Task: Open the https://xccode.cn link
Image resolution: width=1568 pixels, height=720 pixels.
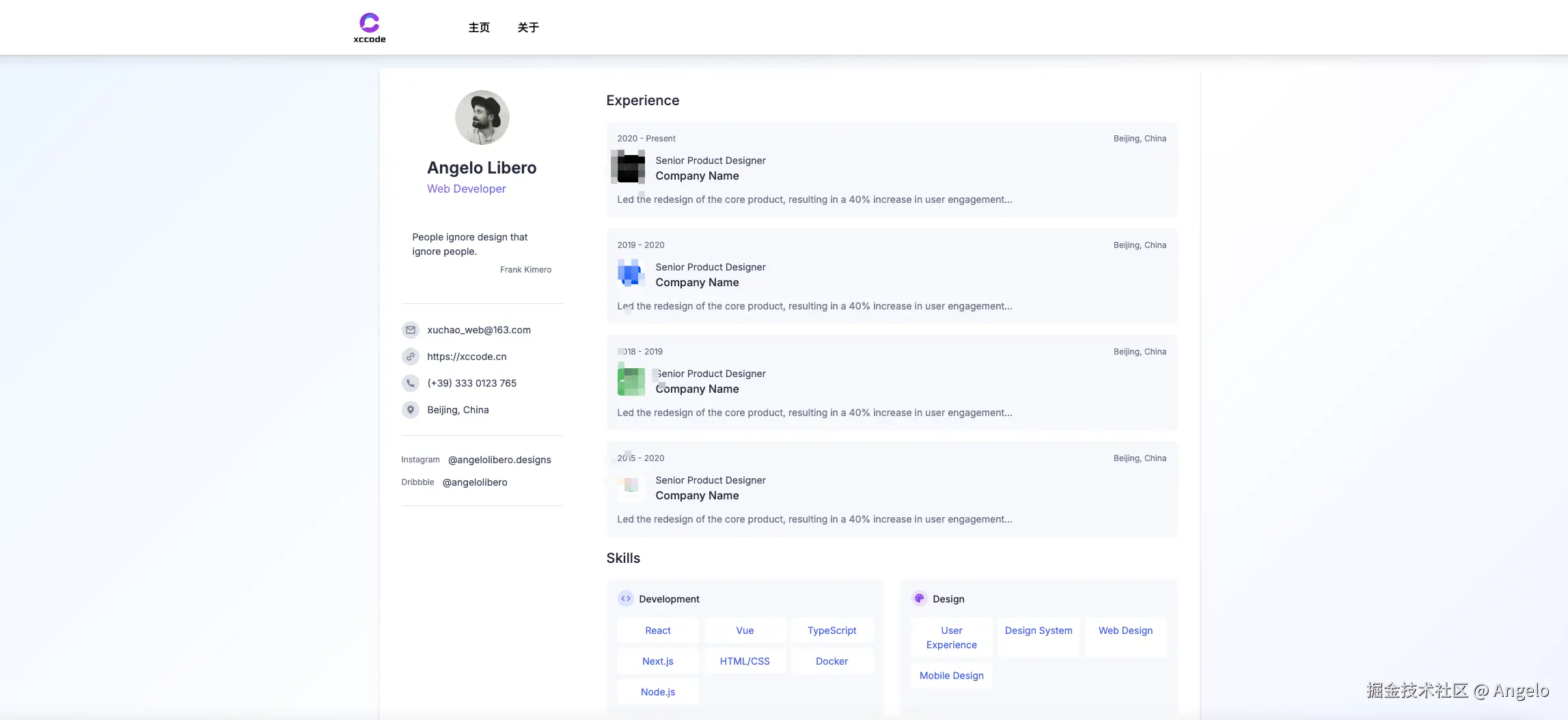Action: [467, 357]
